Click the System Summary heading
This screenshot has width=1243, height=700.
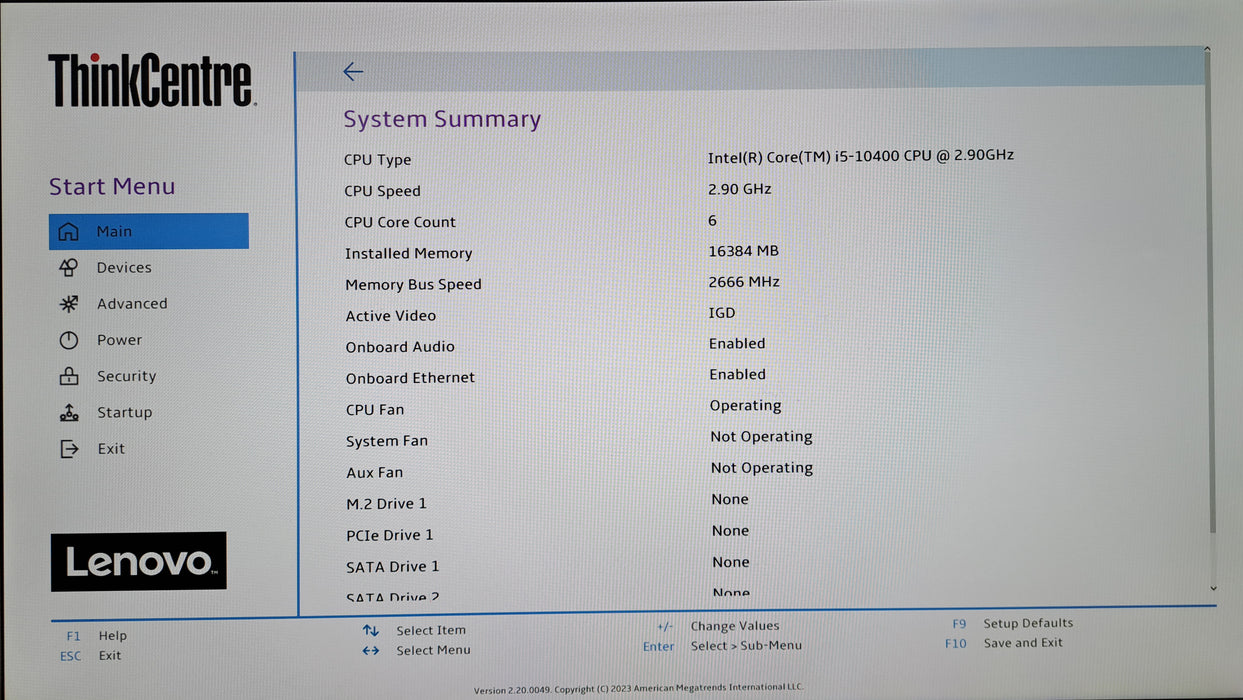pos(442,119)
